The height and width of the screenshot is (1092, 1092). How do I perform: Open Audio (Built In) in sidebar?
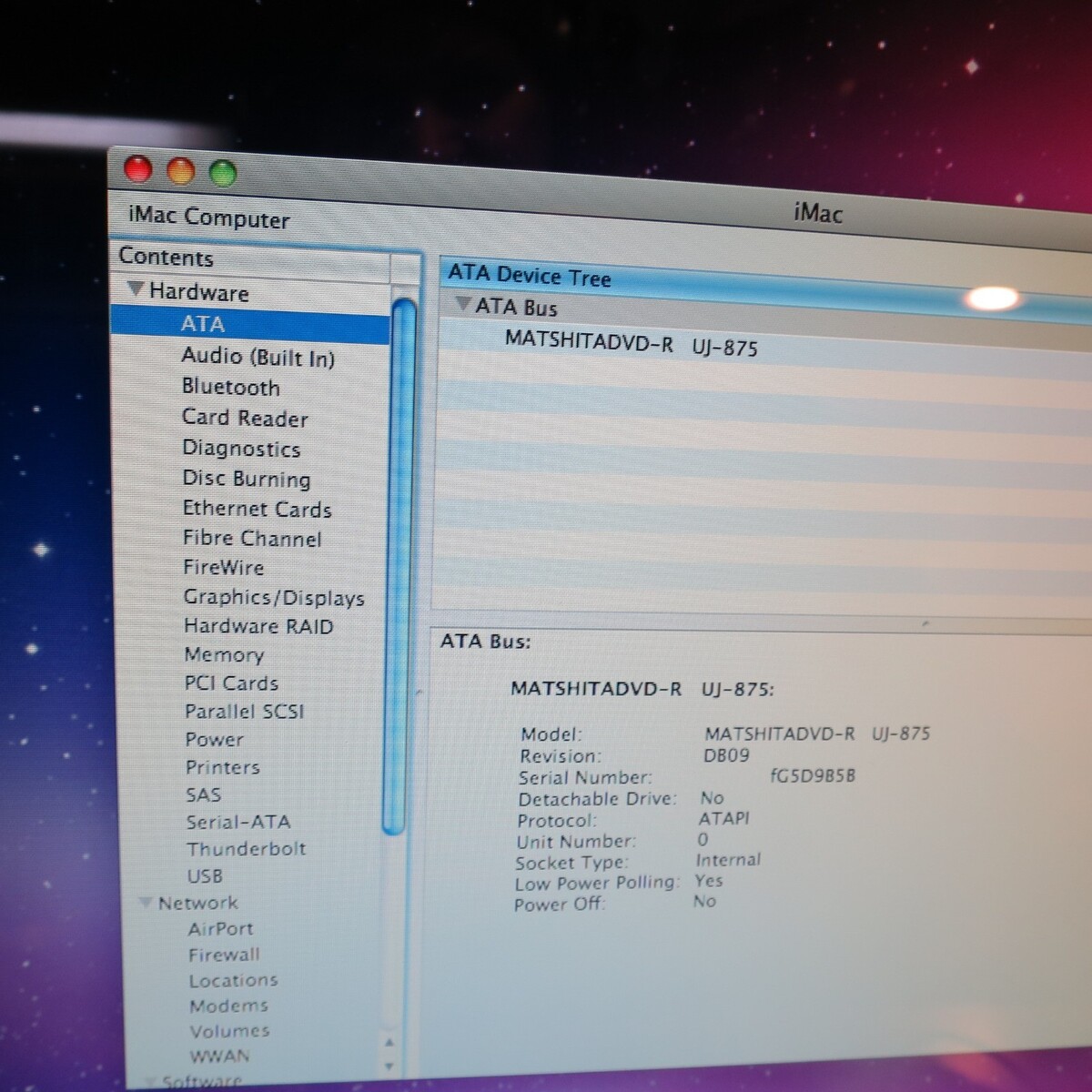258,357
